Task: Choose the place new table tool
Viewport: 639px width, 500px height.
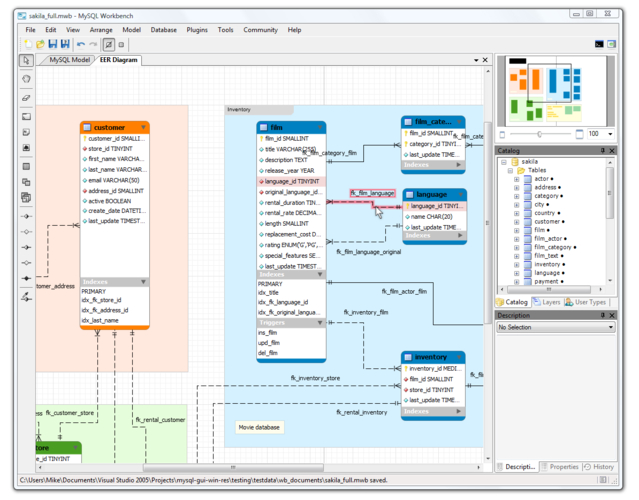Action: click(x=26, y=166)
